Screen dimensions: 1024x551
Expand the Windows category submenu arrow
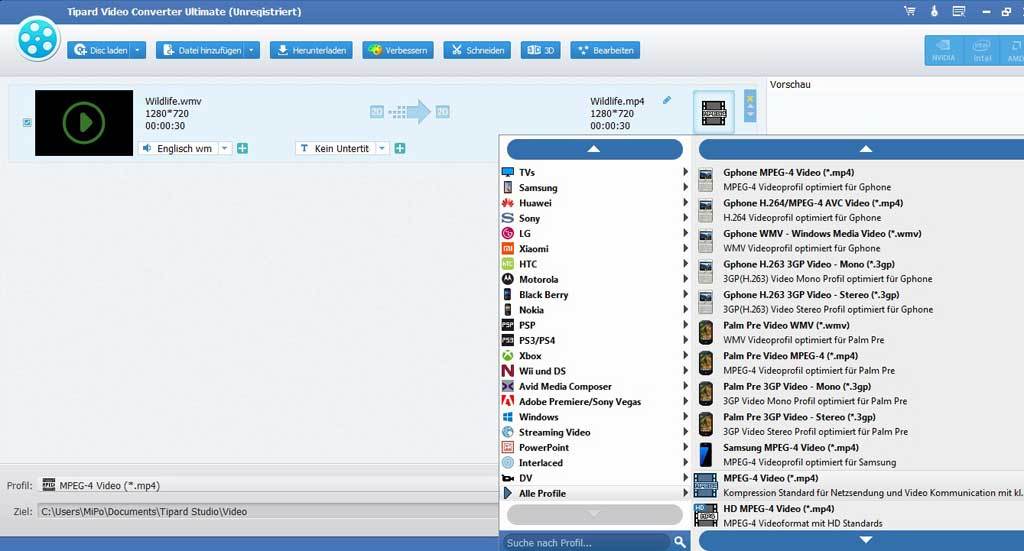pyautogui.click(x=685, y=417)
